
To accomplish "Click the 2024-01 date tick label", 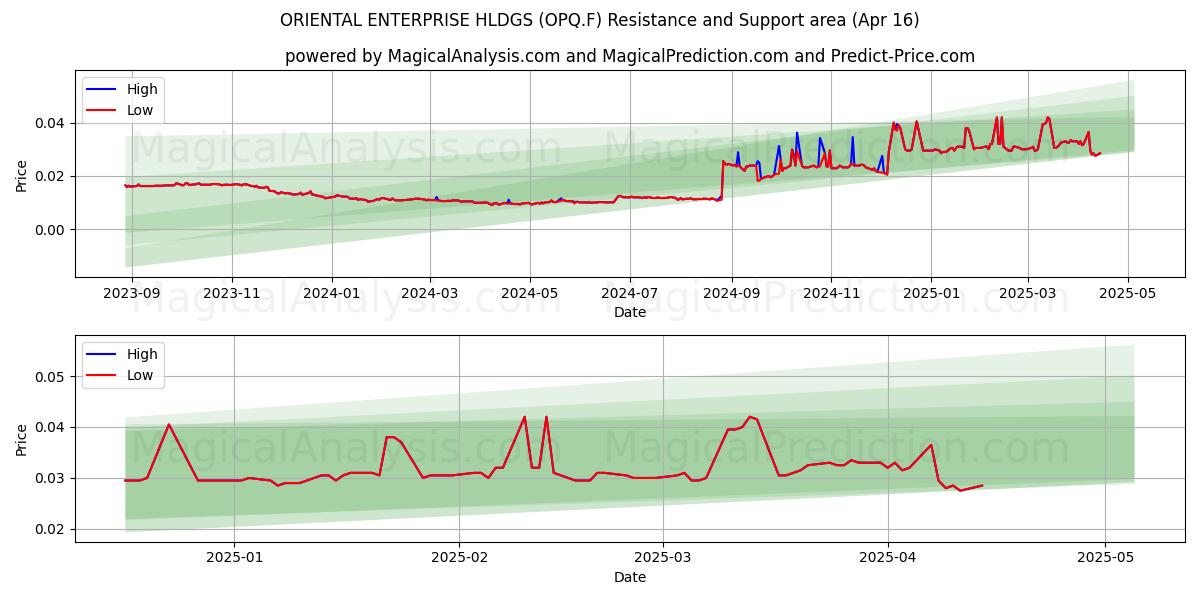I will click(331, 294).
